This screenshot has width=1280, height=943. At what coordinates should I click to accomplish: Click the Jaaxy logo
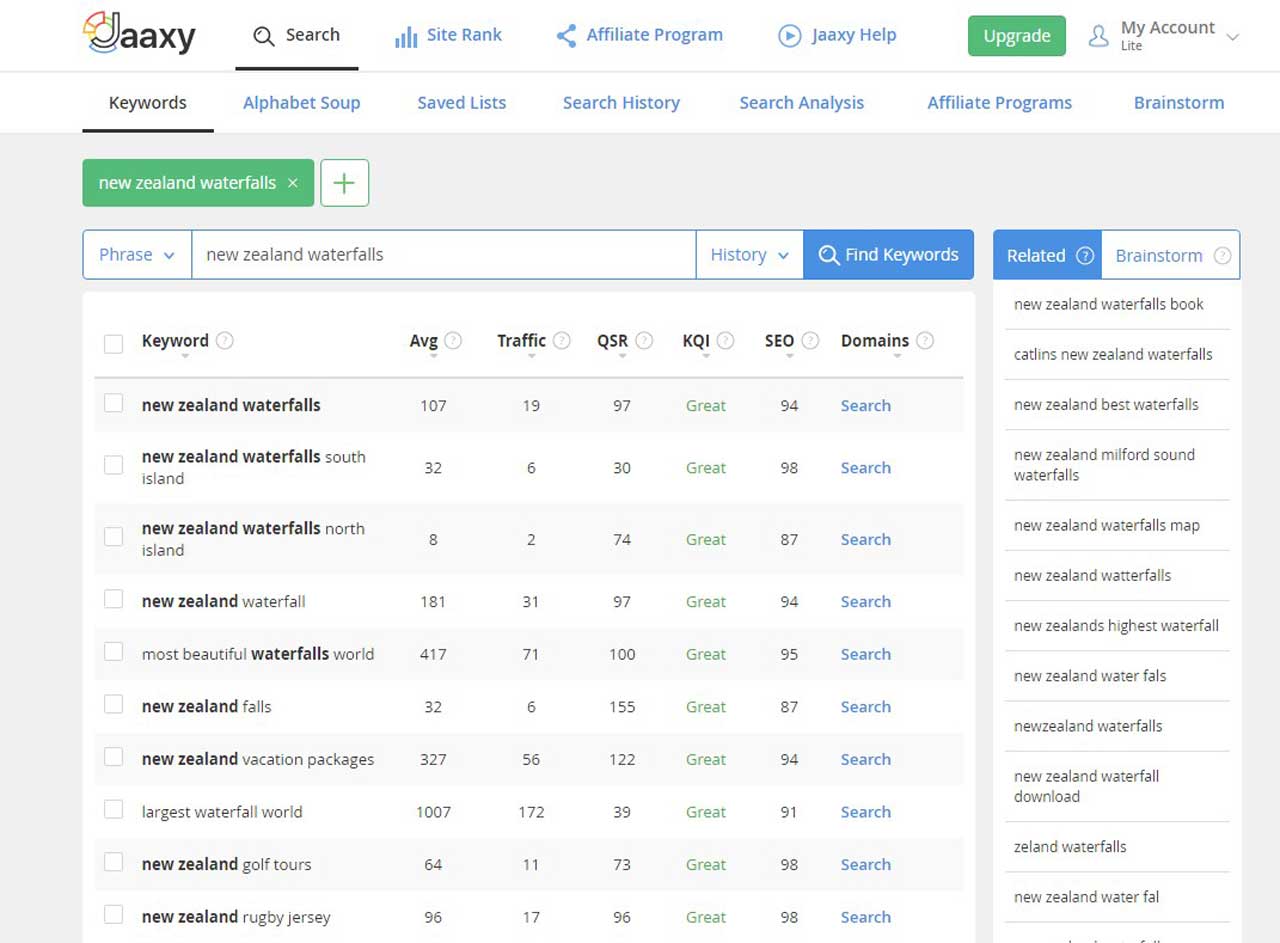[139, 35]
